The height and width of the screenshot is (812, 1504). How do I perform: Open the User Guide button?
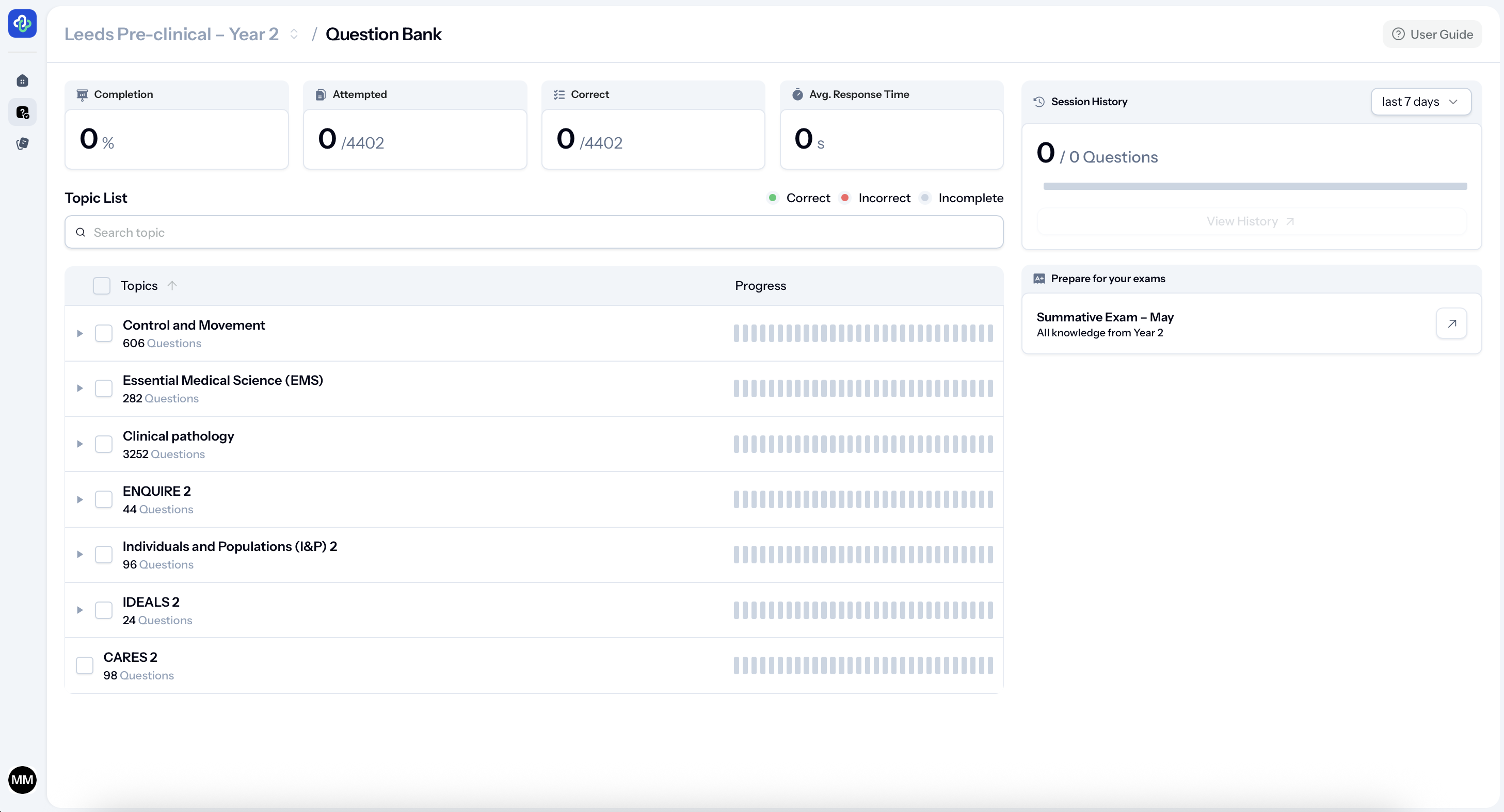coord(1432,35)
